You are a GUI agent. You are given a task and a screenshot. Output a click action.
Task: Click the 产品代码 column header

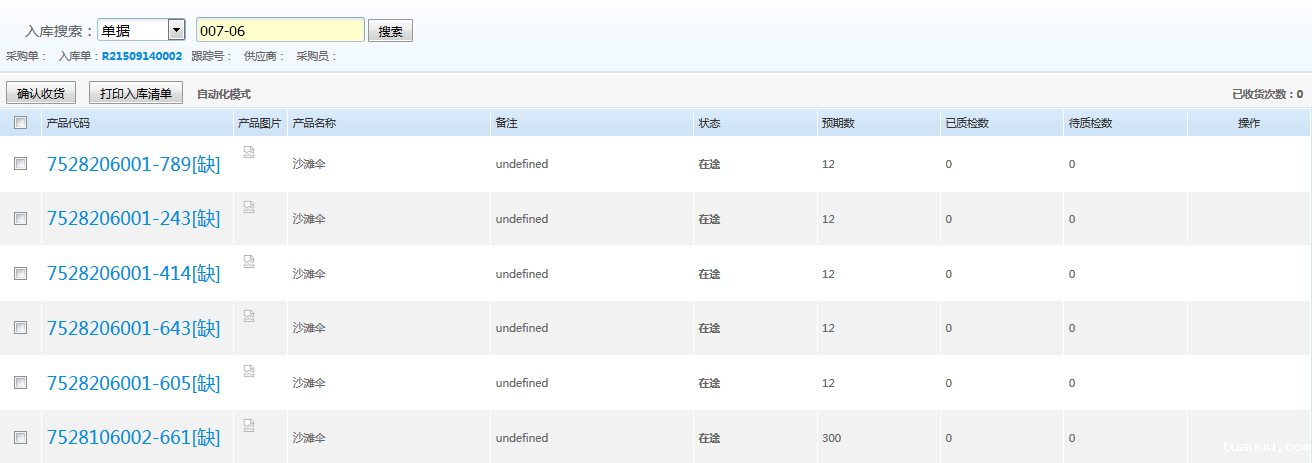point(68,123)
